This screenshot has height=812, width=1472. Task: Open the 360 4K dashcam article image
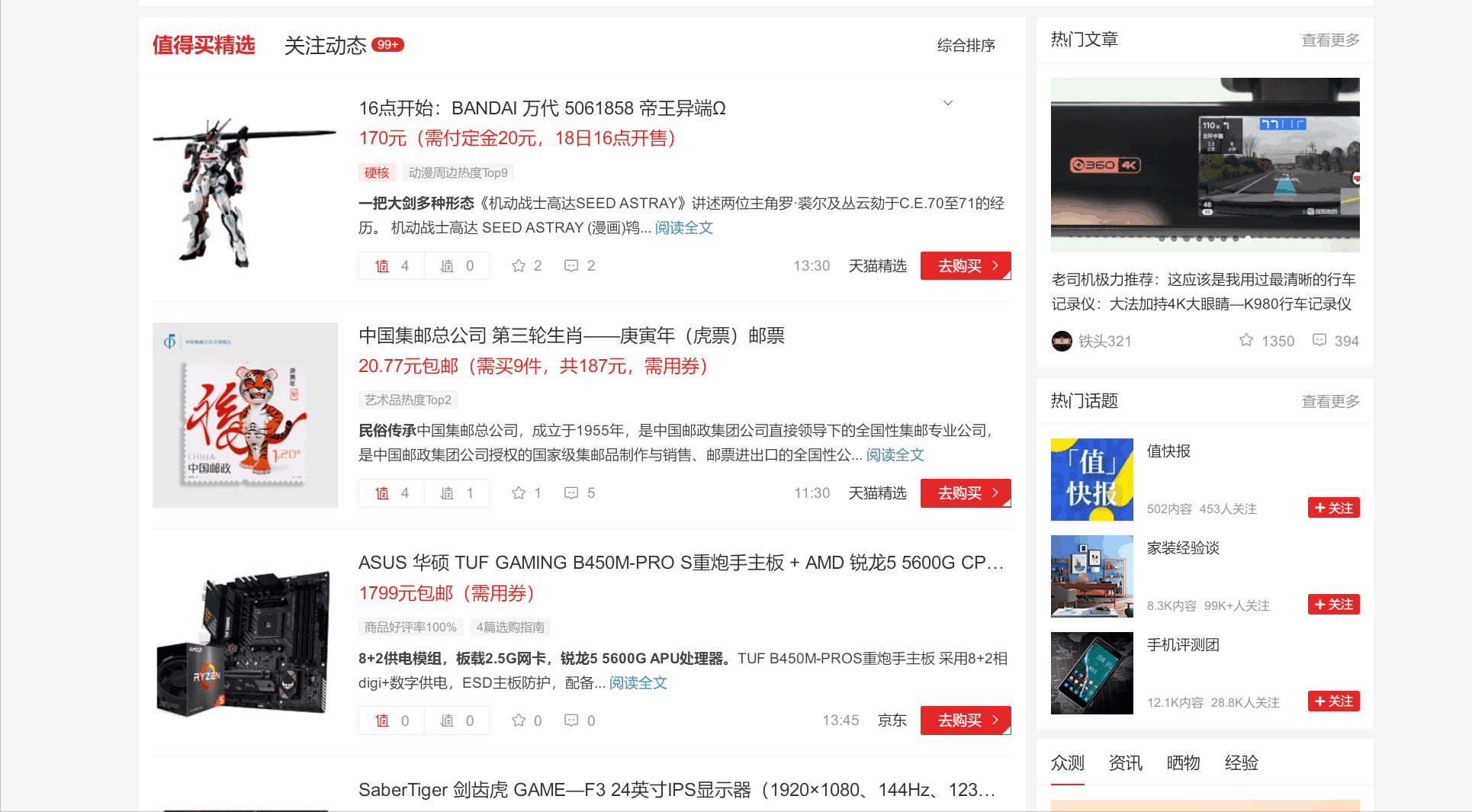click(x=1205, y=165)
